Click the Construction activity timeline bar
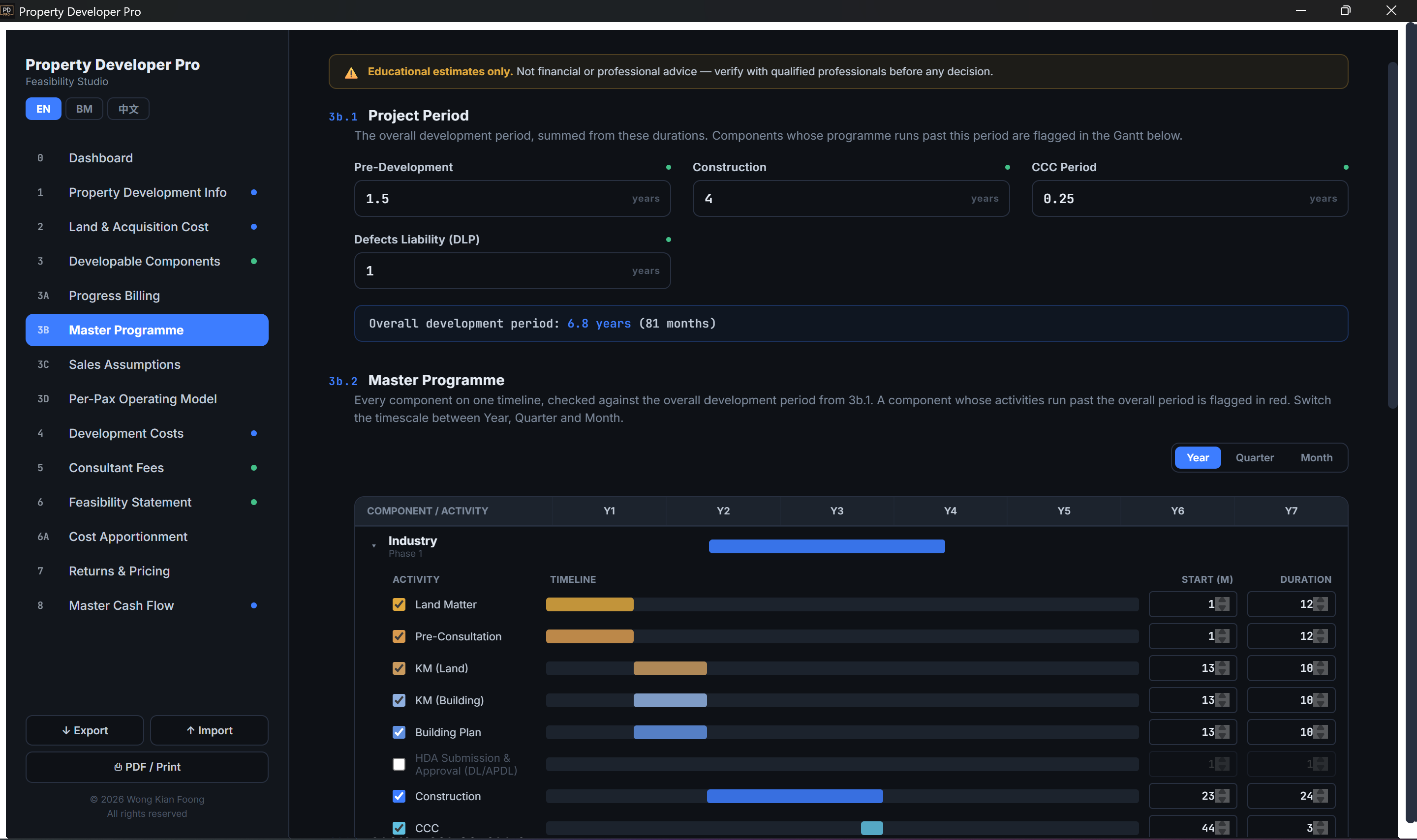The image size is (1417, 840). pos(795,796)
